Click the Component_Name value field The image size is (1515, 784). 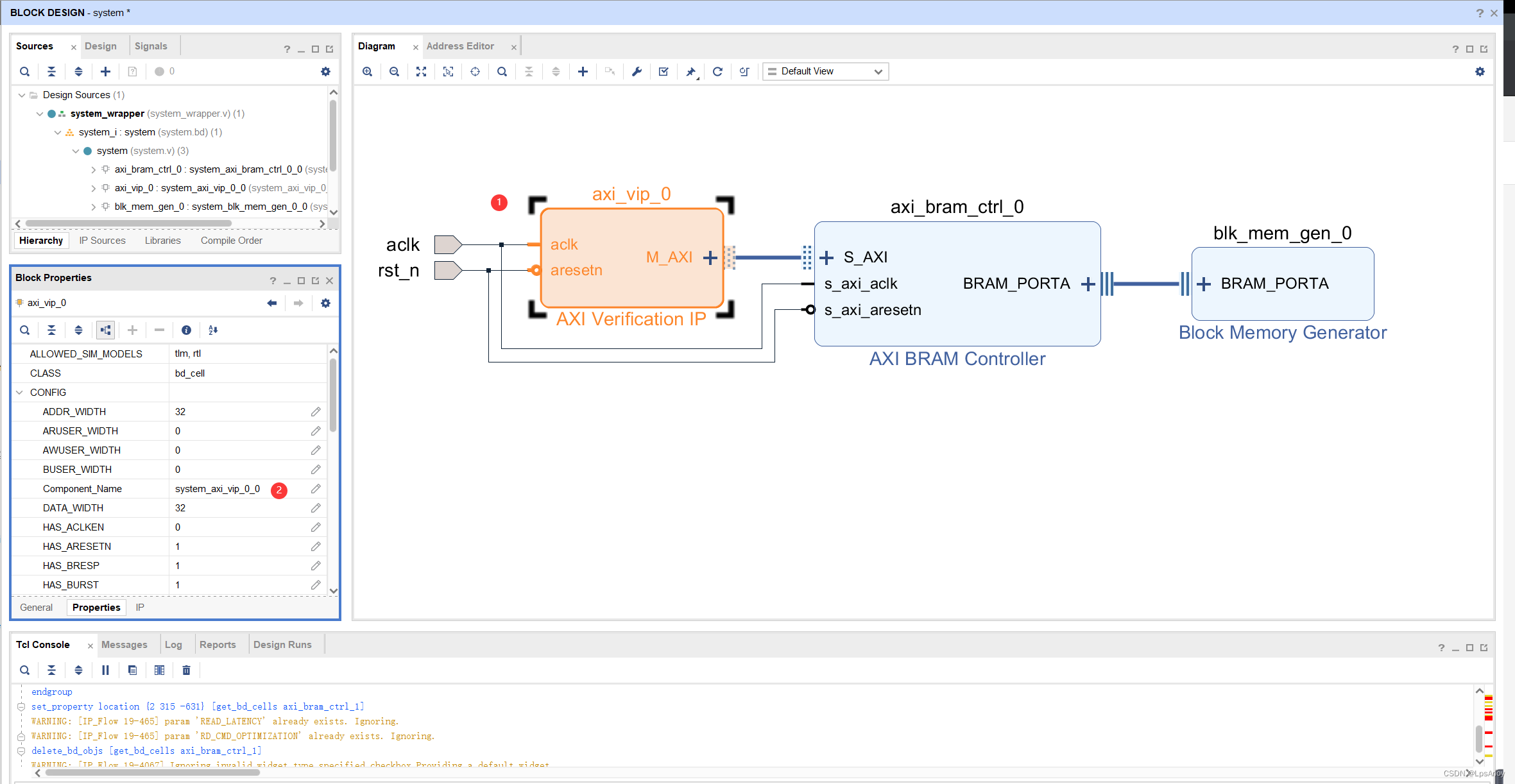tap(218, 489)
